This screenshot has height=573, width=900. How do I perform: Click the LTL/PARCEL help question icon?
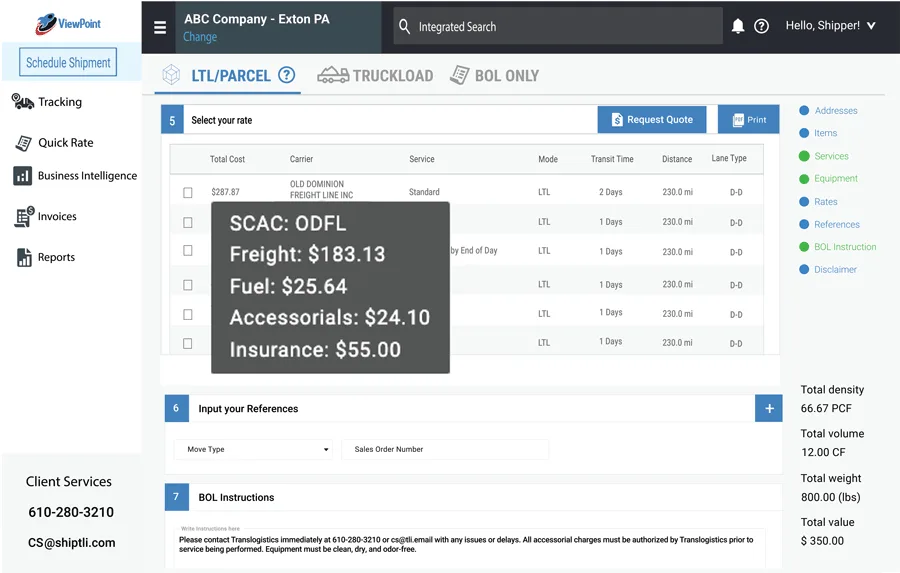click(x=286, y=75)
